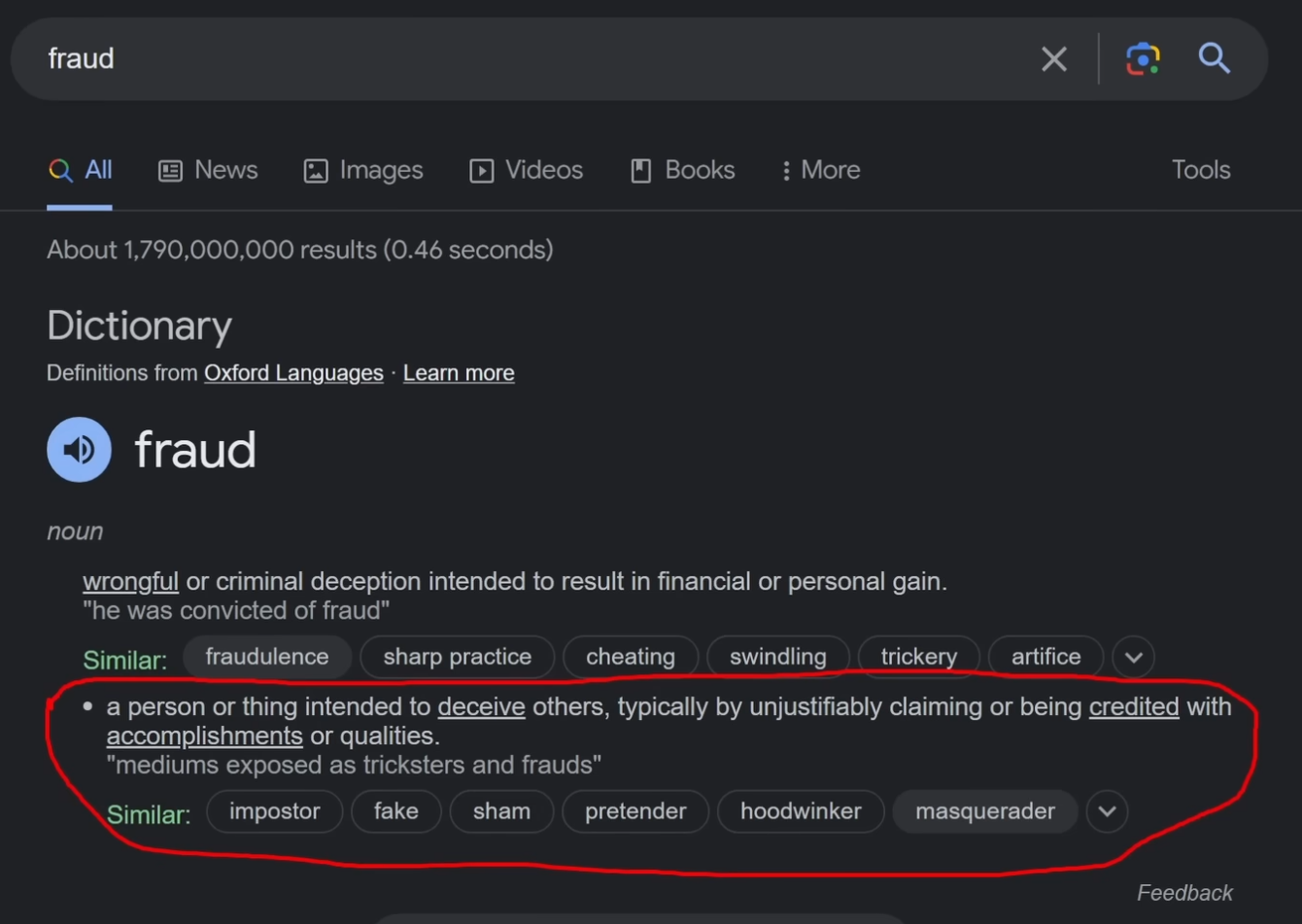The width and height of the screenshot is (1302, 924).
Task: Click the underlined word accomplishments
Action: (x=205, y=736)
